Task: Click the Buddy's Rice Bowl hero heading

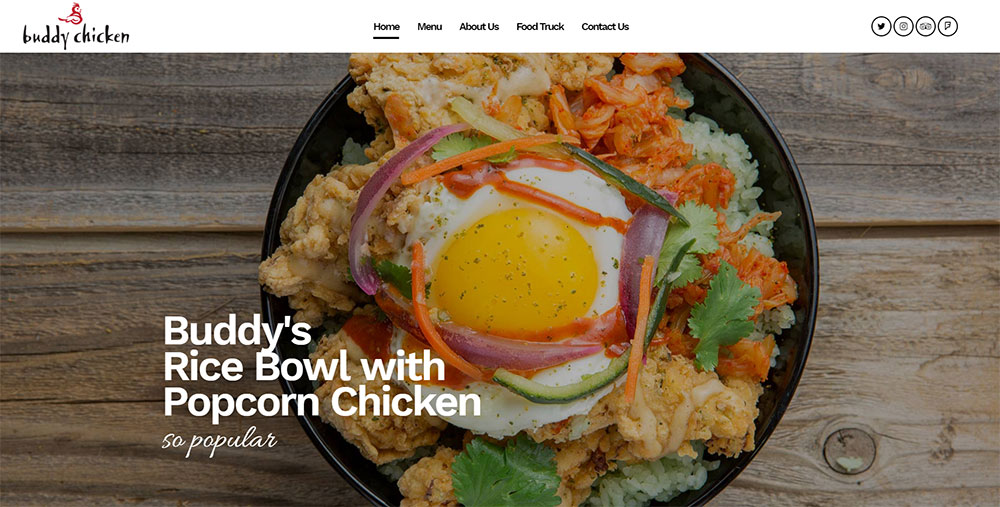Action: point(322,366)
